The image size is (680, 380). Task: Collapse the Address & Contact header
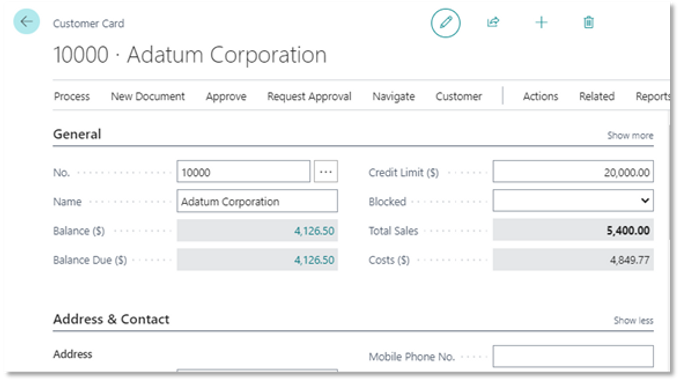pyautogui.click(x=111, y=319)
